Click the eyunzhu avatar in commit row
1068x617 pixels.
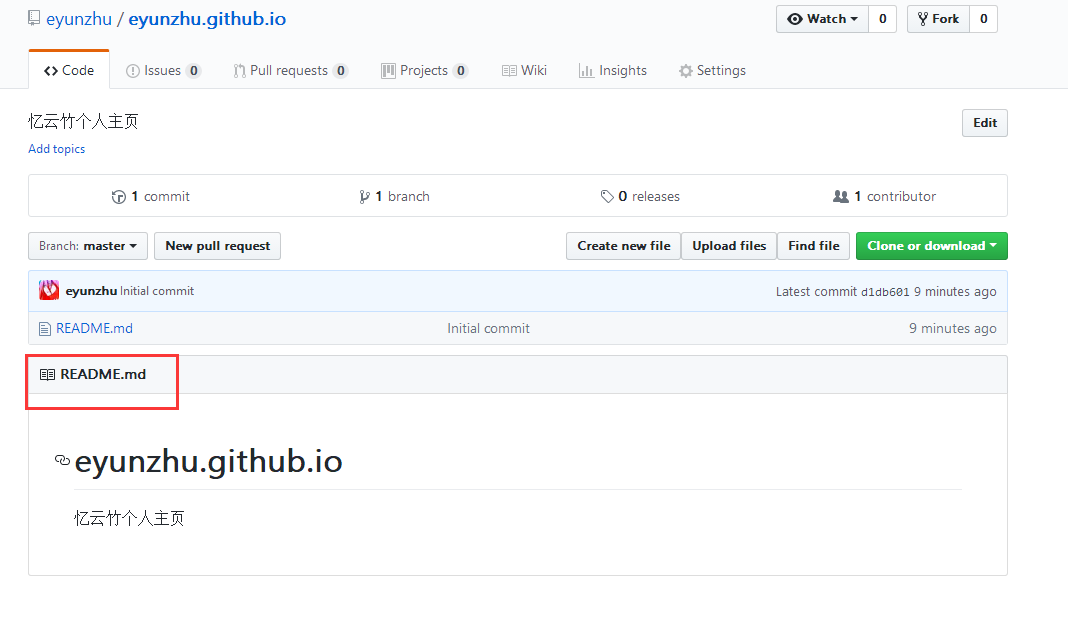49,291
